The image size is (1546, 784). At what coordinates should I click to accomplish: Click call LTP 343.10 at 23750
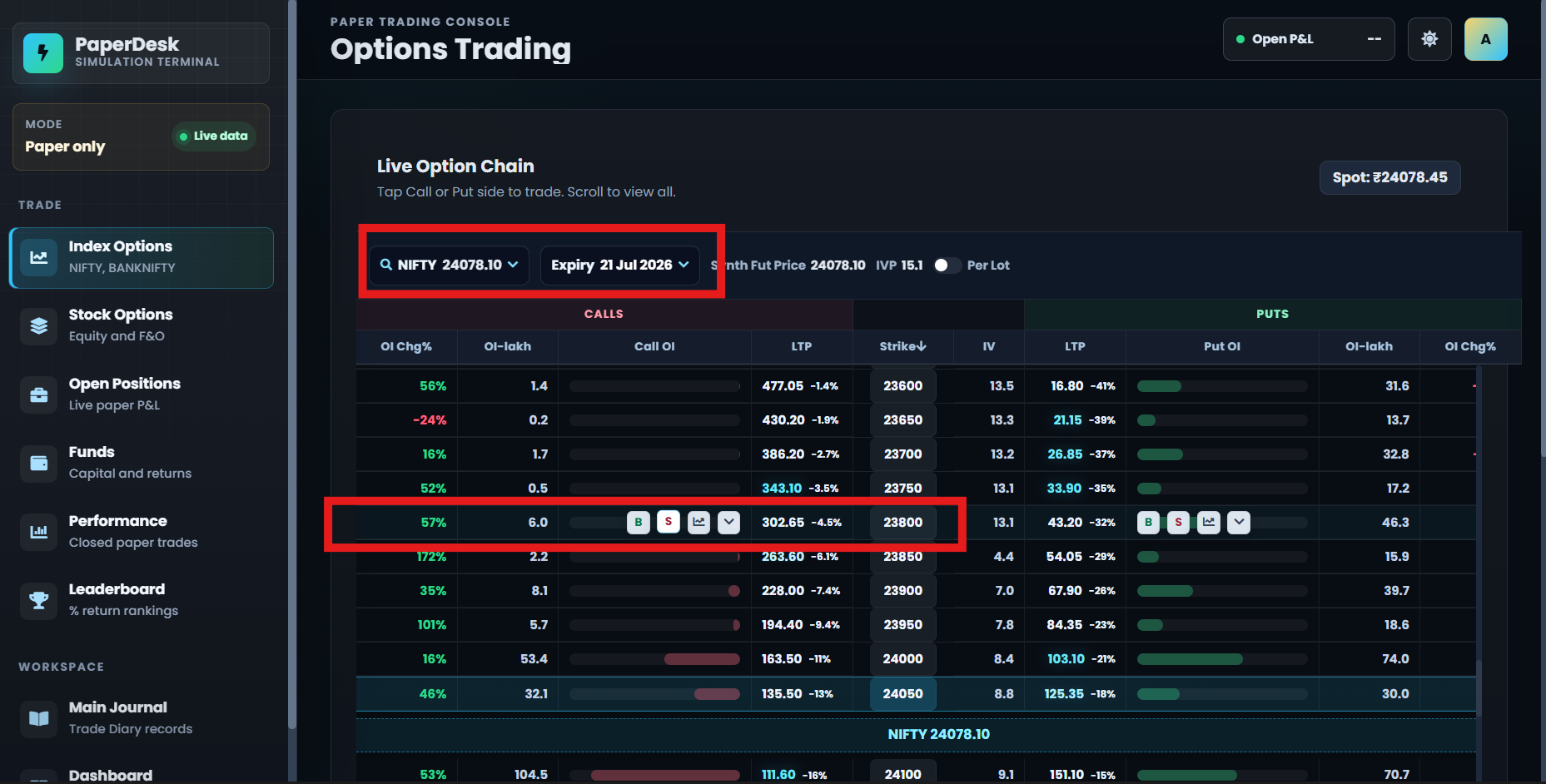(782, 489)
